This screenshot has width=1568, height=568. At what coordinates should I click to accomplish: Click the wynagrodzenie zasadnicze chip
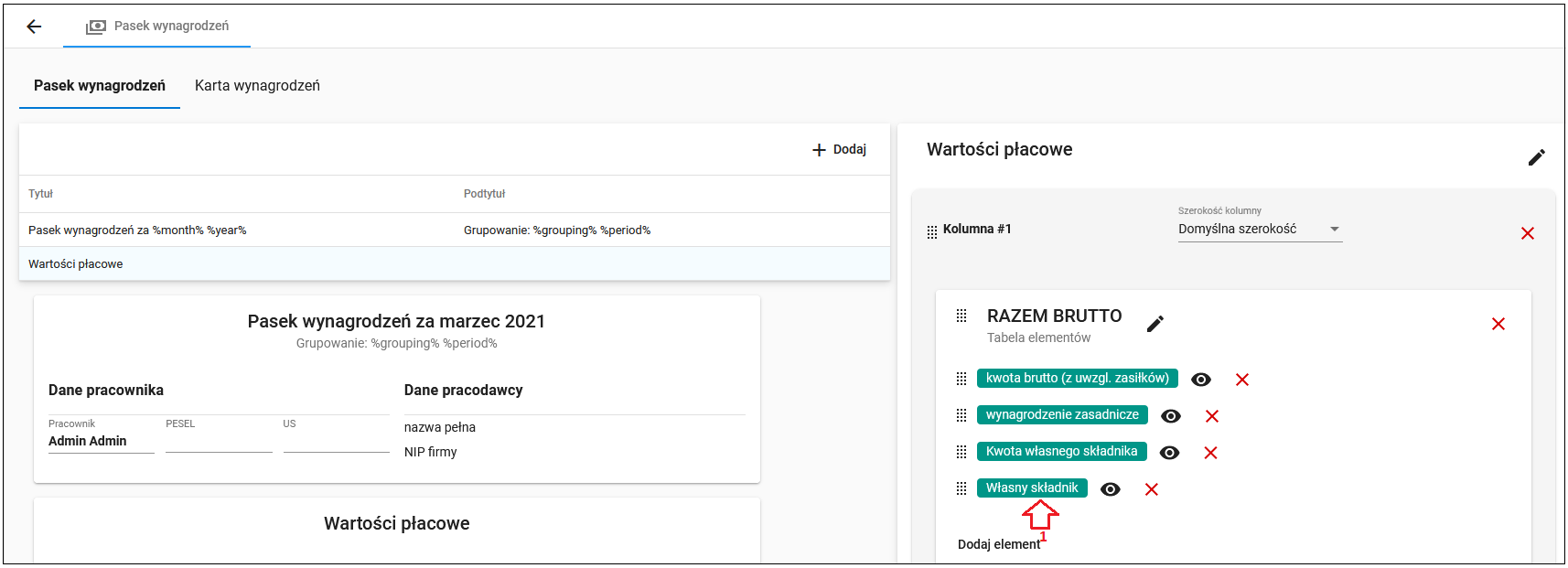1062,414
